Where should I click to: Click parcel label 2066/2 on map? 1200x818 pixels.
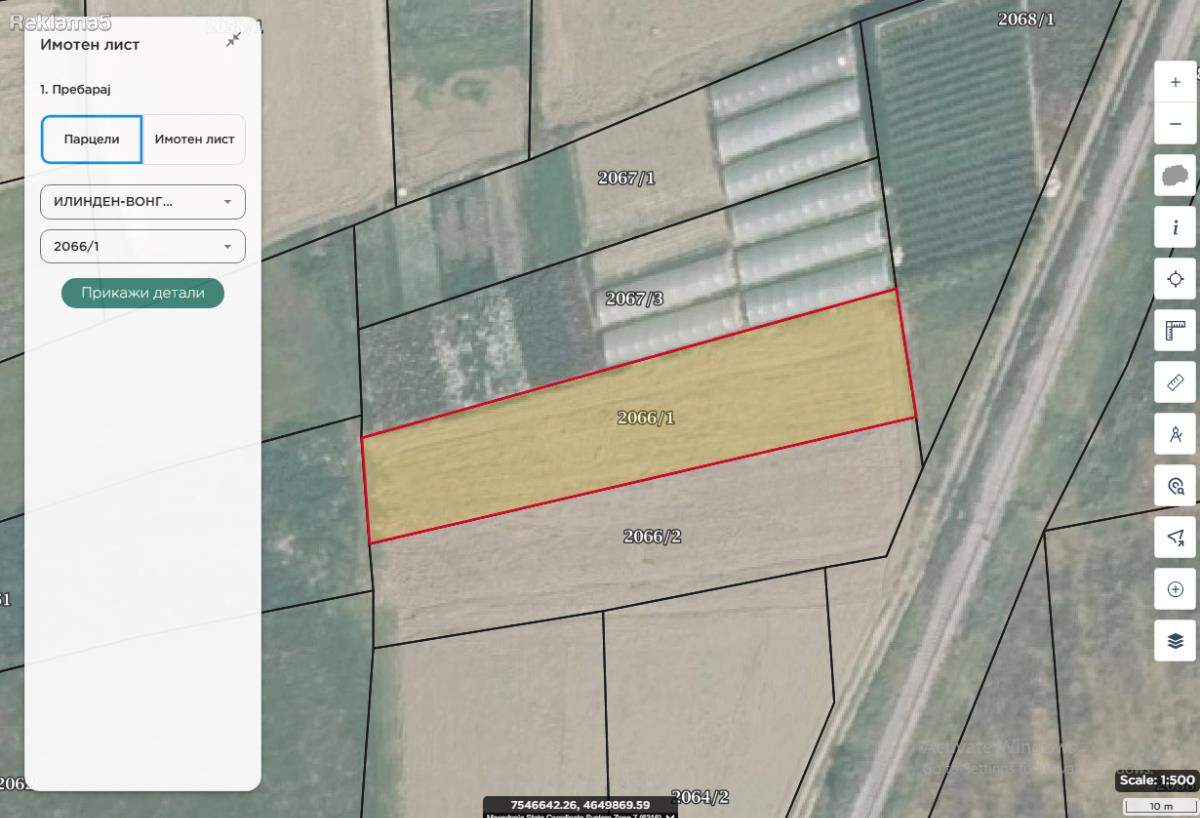coord(652,536)
